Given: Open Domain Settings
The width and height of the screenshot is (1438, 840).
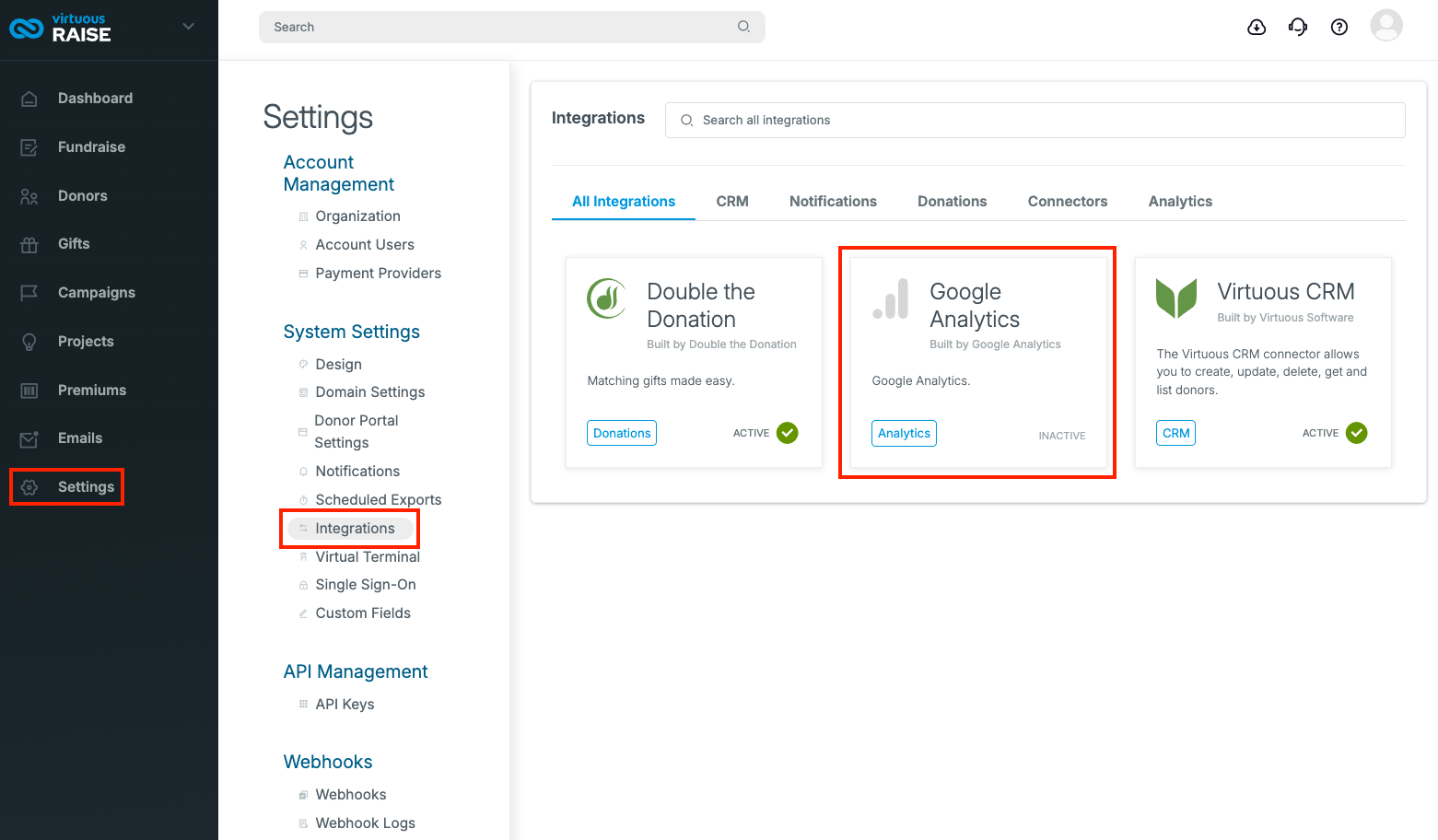Looking at the screenshot, I should coord(370,392).
